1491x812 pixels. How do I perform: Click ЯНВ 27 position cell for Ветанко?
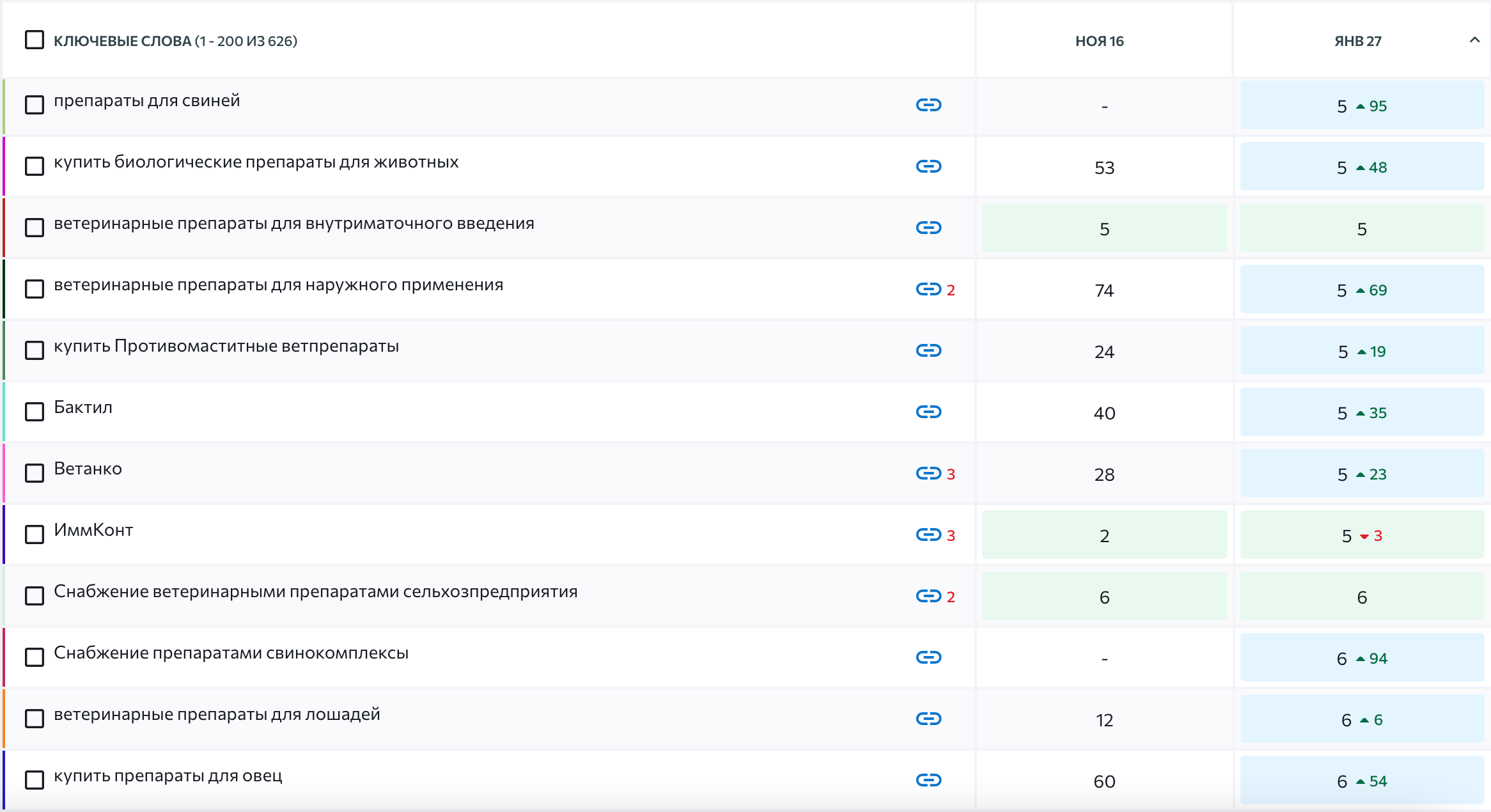click(1362, 473)
